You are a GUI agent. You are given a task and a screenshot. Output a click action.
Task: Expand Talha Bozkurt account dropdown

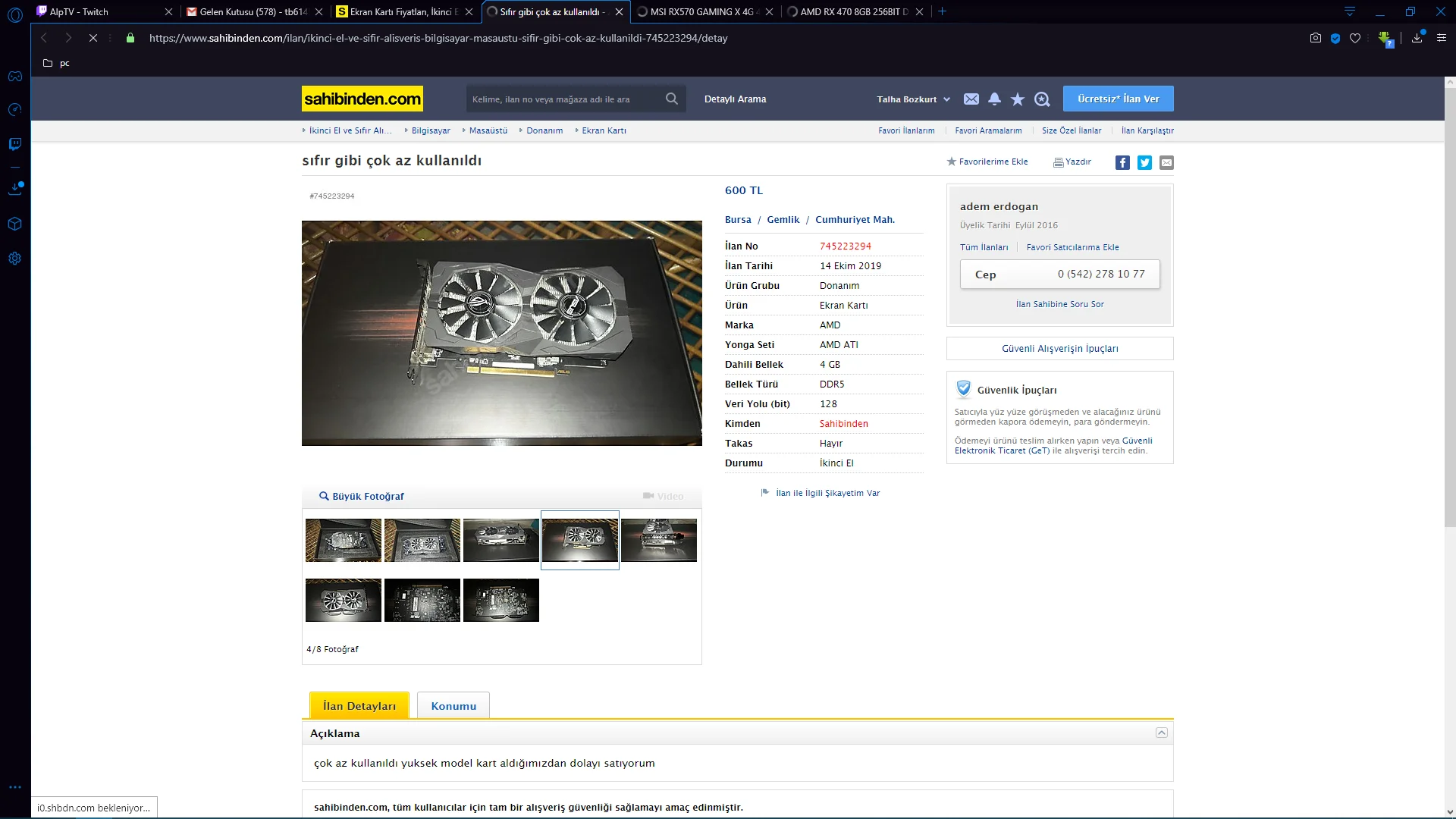pos(913,99)
